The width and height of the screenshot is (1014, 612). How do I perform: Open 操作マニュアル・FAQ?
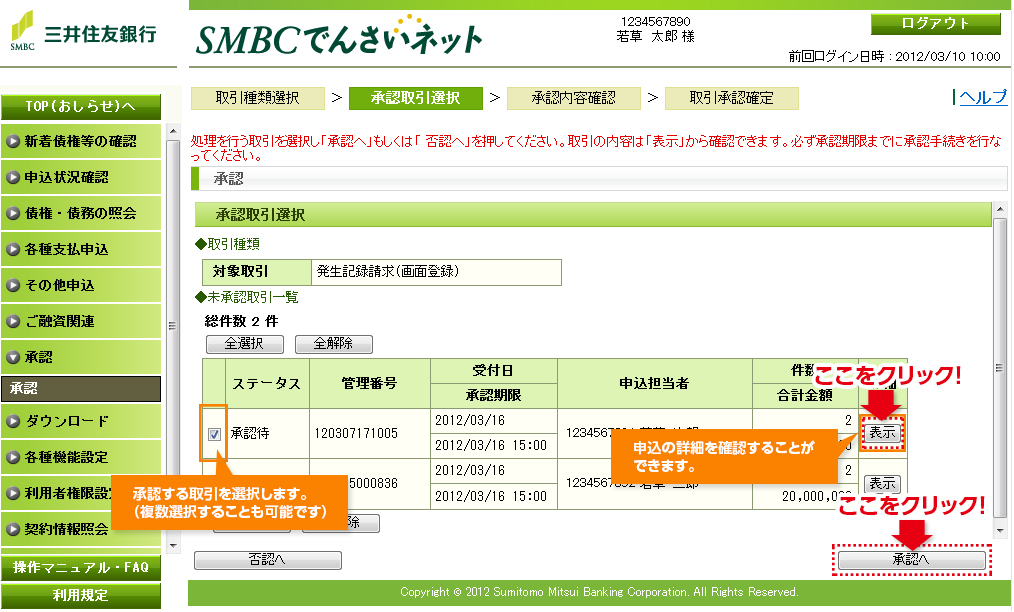click(81, 567)
